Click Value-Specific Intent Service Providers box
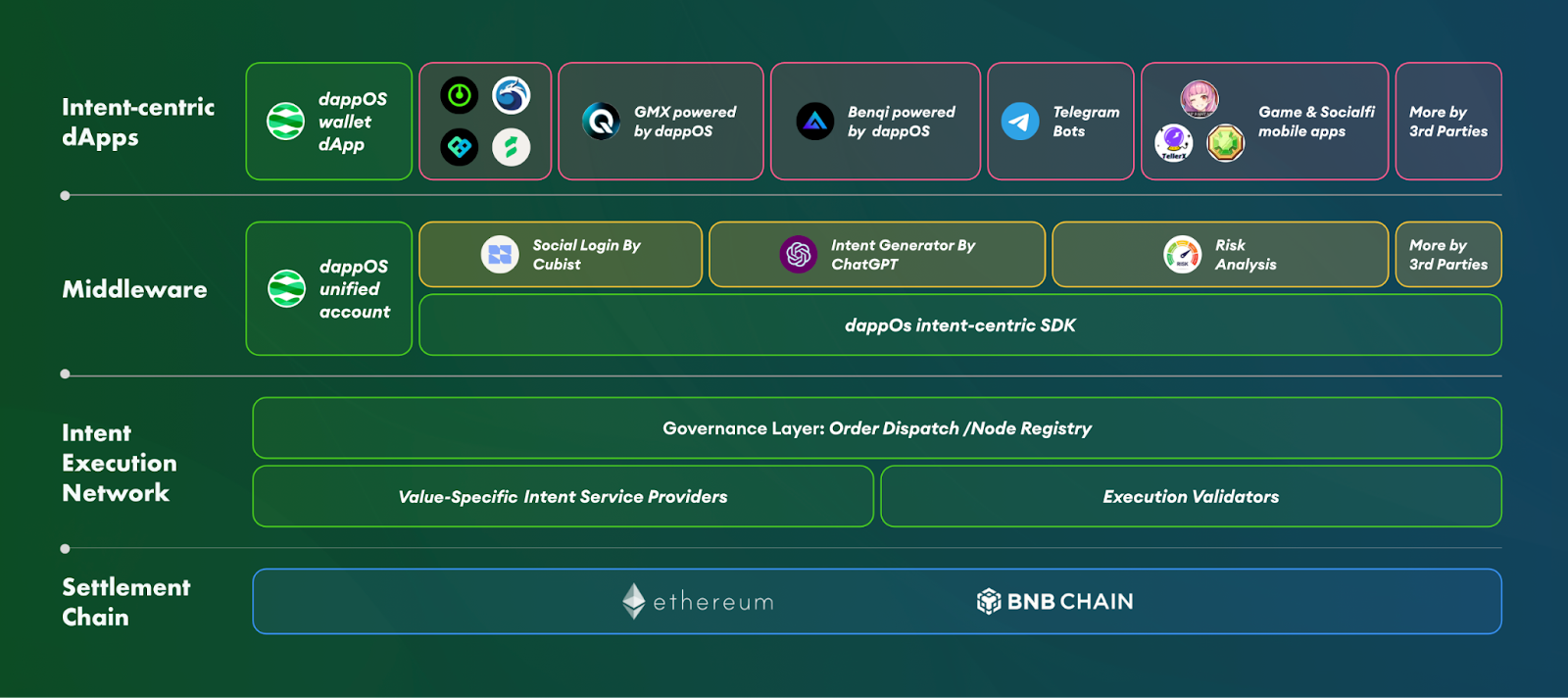The image size is (1568, 698). coord(563,497)
